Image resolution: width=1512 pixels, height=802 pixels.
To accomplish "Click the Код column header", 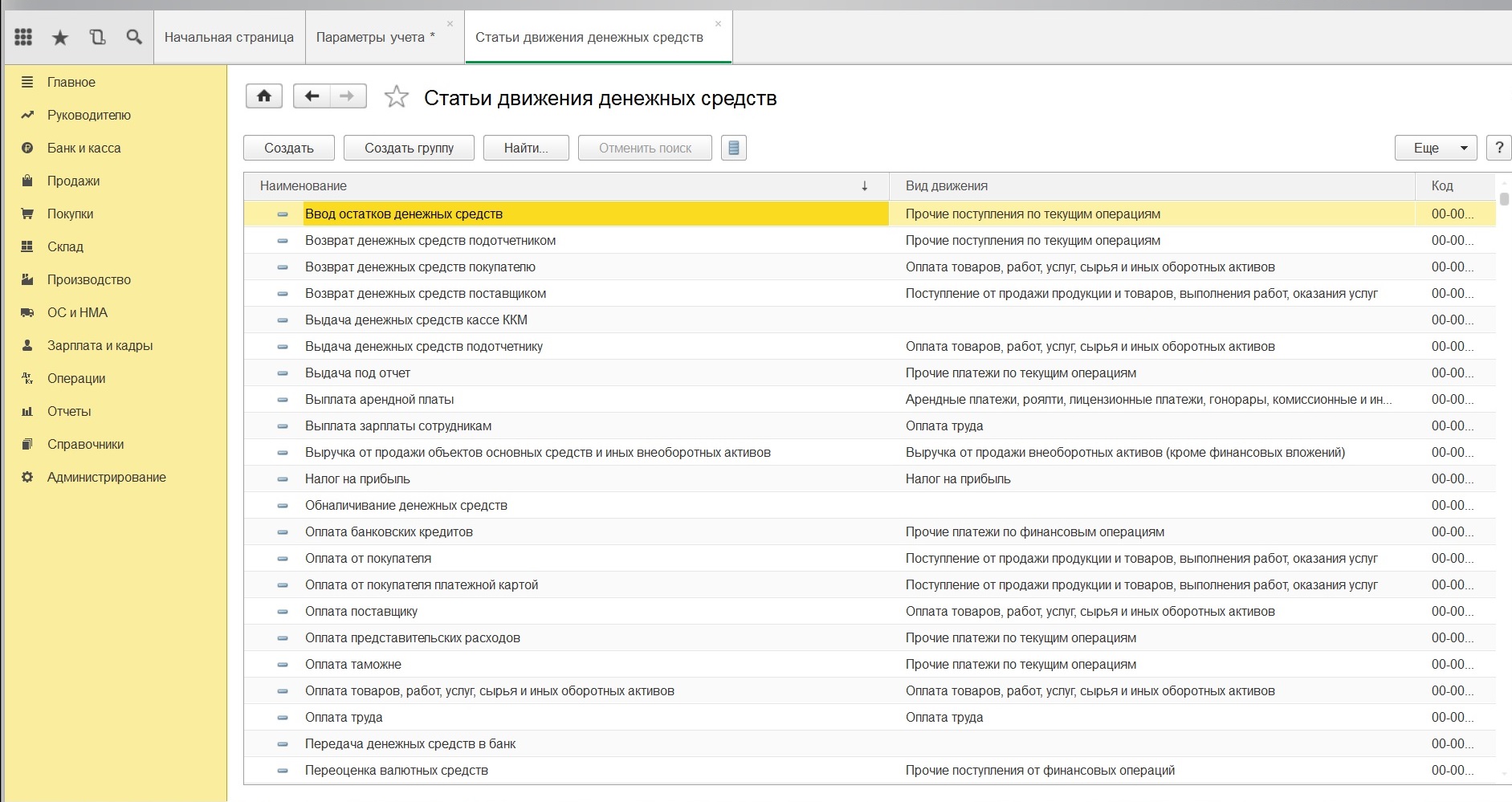I will (1455, 185).
